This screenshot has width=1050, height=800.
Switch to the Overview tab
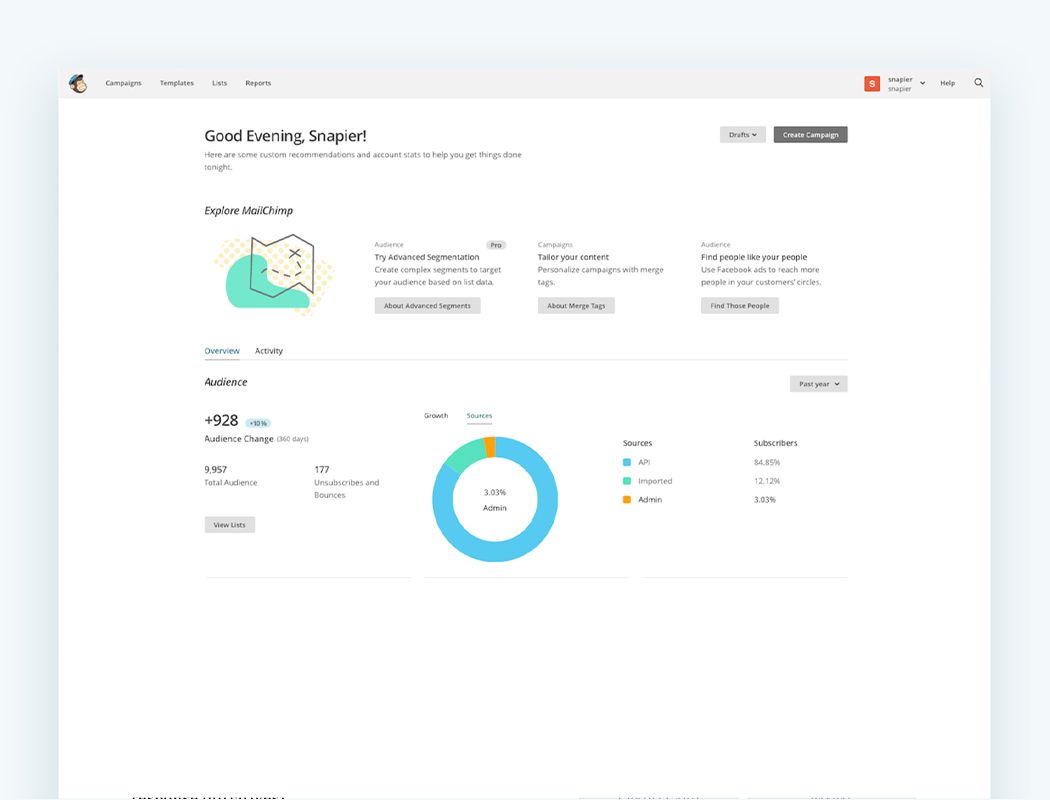222,351
